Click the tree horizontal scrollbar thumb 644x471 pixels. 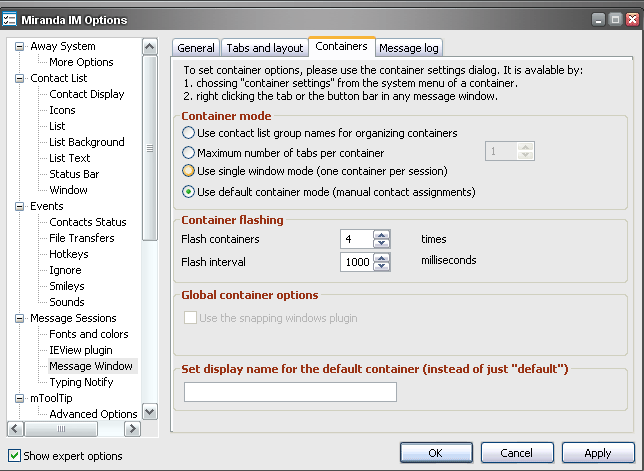click(x=61, y=429)
